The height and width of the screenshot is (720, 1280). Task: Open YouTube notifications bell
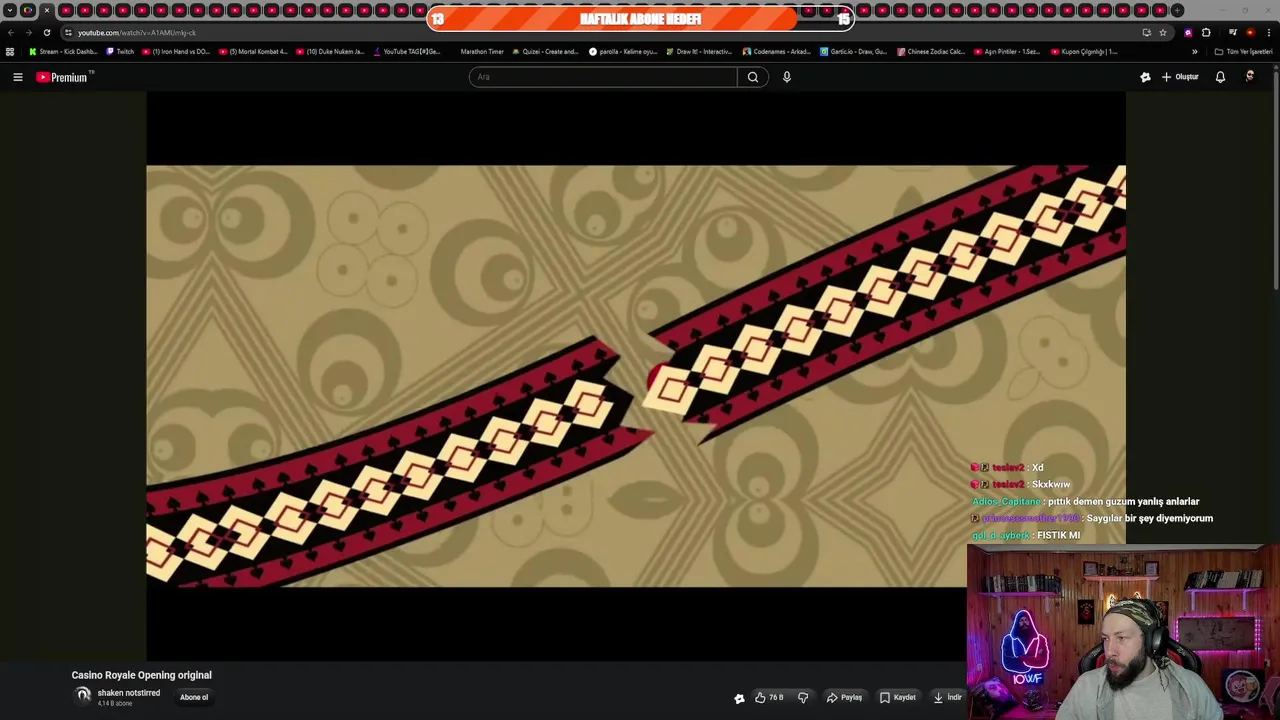(1220, 77)
